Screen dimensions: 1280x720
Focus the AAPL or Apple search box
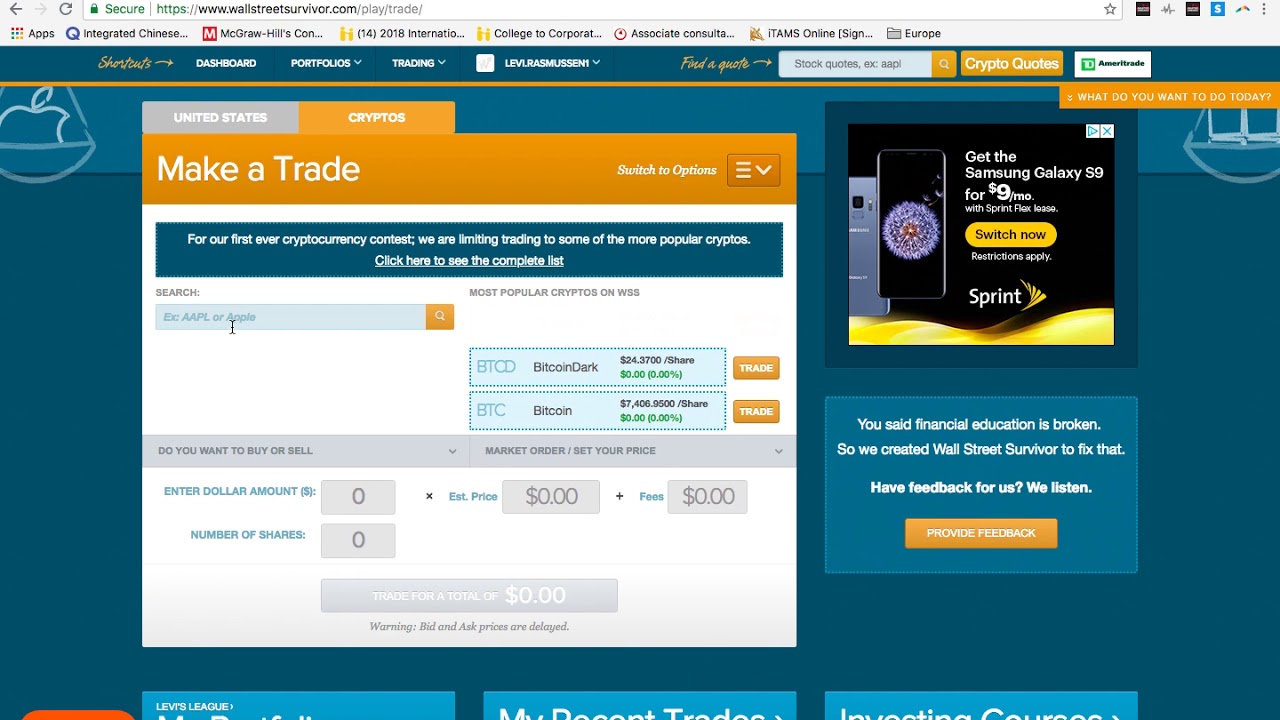point(290,317)
